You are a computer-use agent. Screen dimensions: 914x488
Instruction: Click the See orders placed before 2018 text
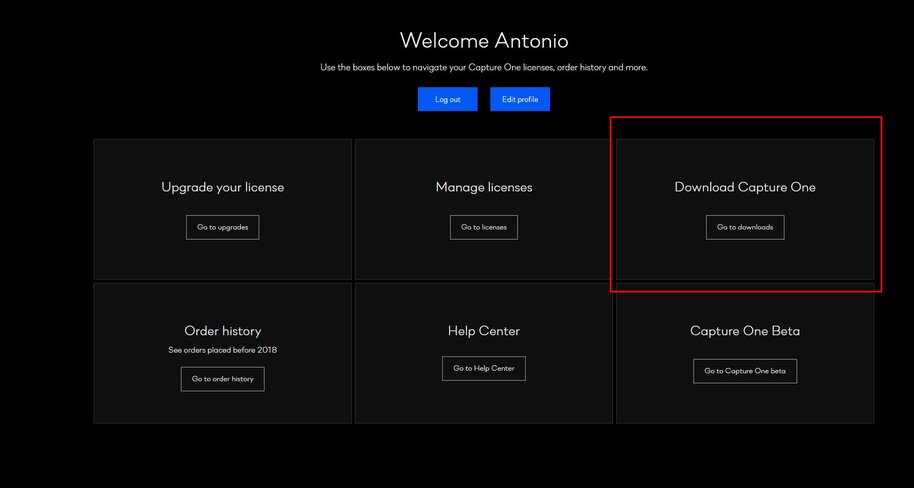pos(223,350)
